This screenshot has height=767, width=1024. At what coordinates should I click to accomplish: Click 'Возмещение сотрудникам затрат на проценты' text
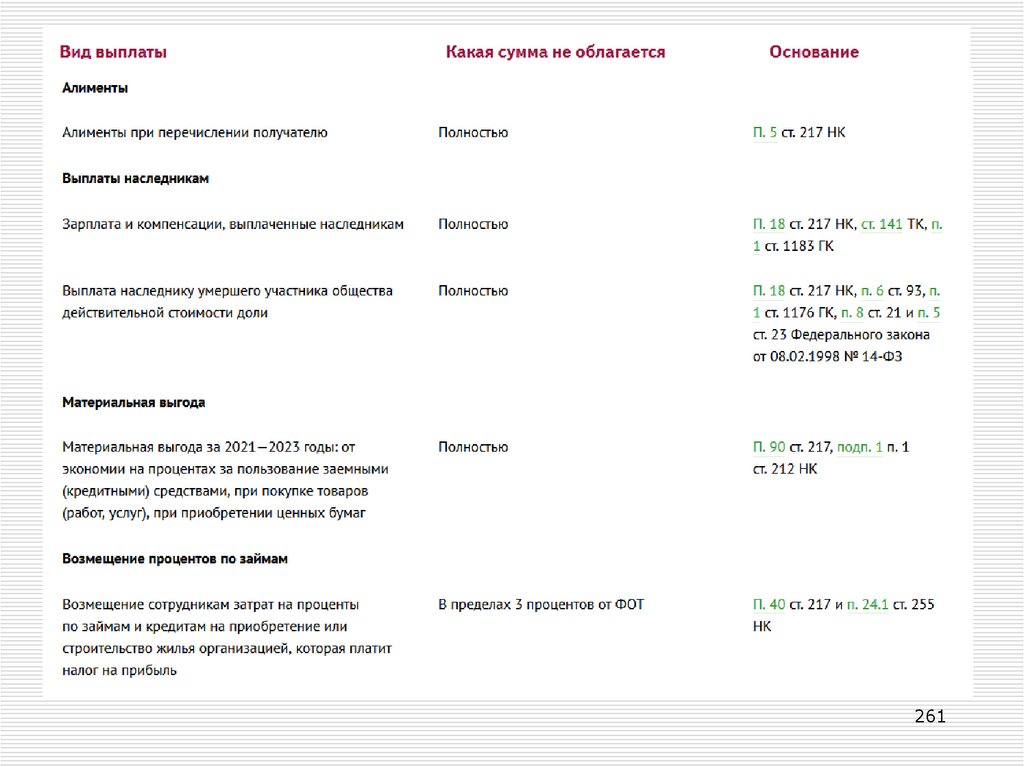tap(210, 605)
